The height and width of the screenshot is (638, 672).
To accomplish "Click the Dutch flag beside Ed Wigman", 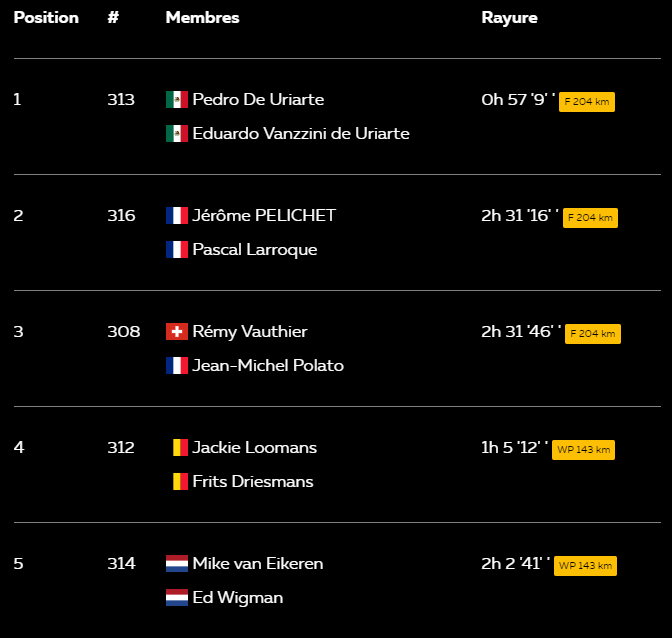I will 177,598.
